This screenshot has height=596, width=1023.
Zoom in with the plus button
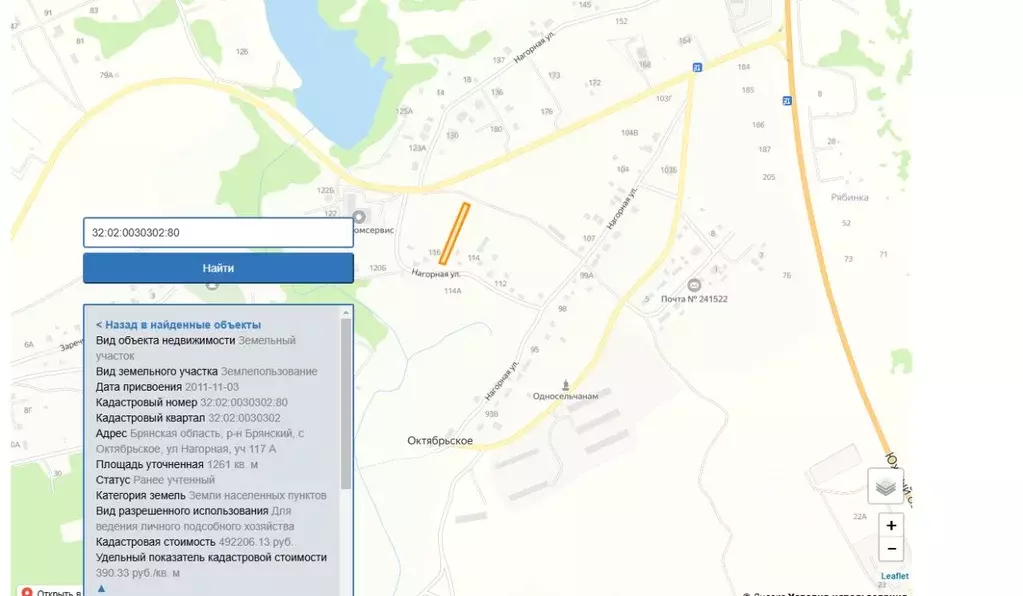pyautogui.click(x=891, y=526)
